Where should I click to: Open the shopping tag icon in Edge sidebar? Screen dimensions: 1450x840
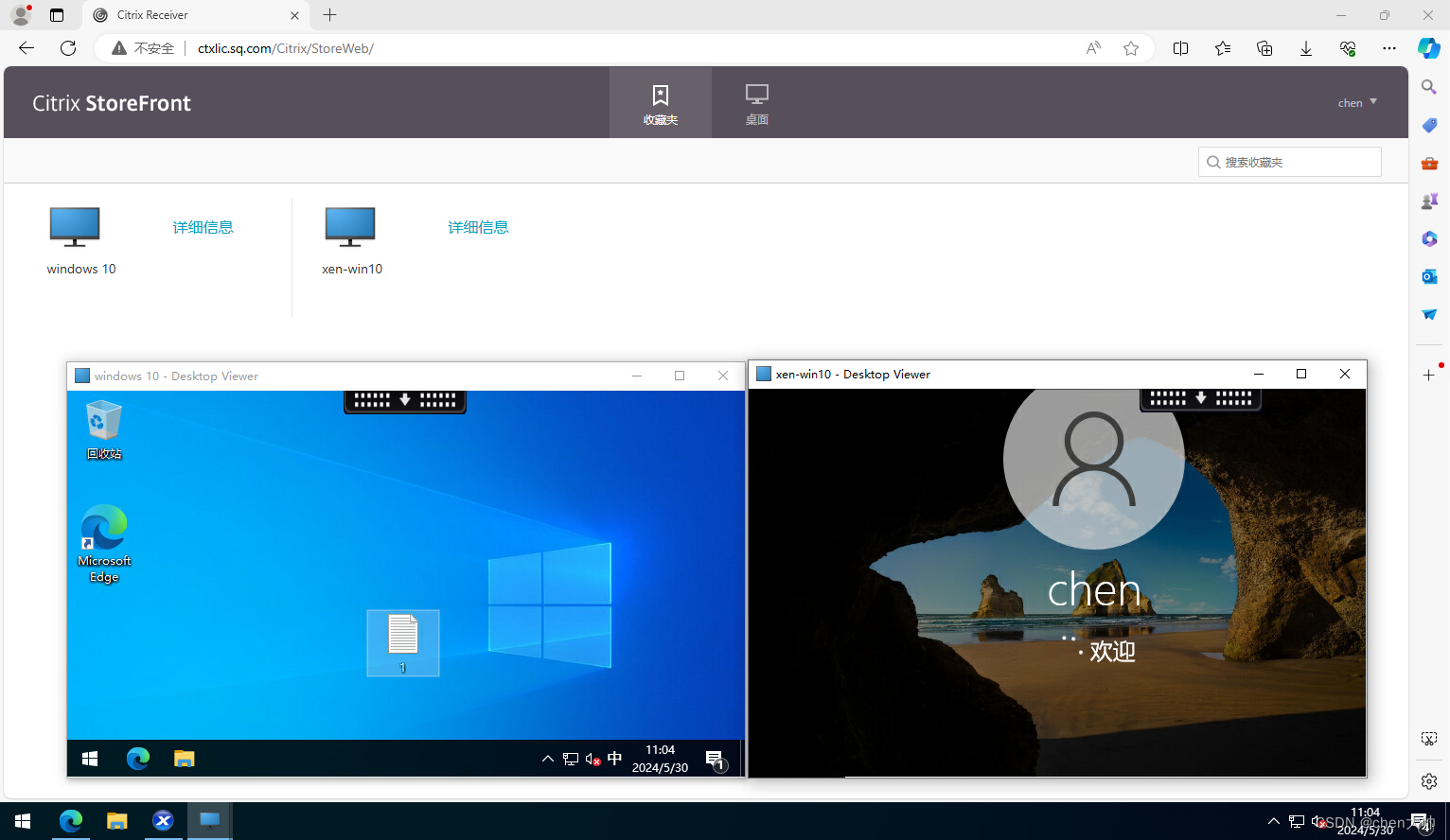pos(1429,125)
